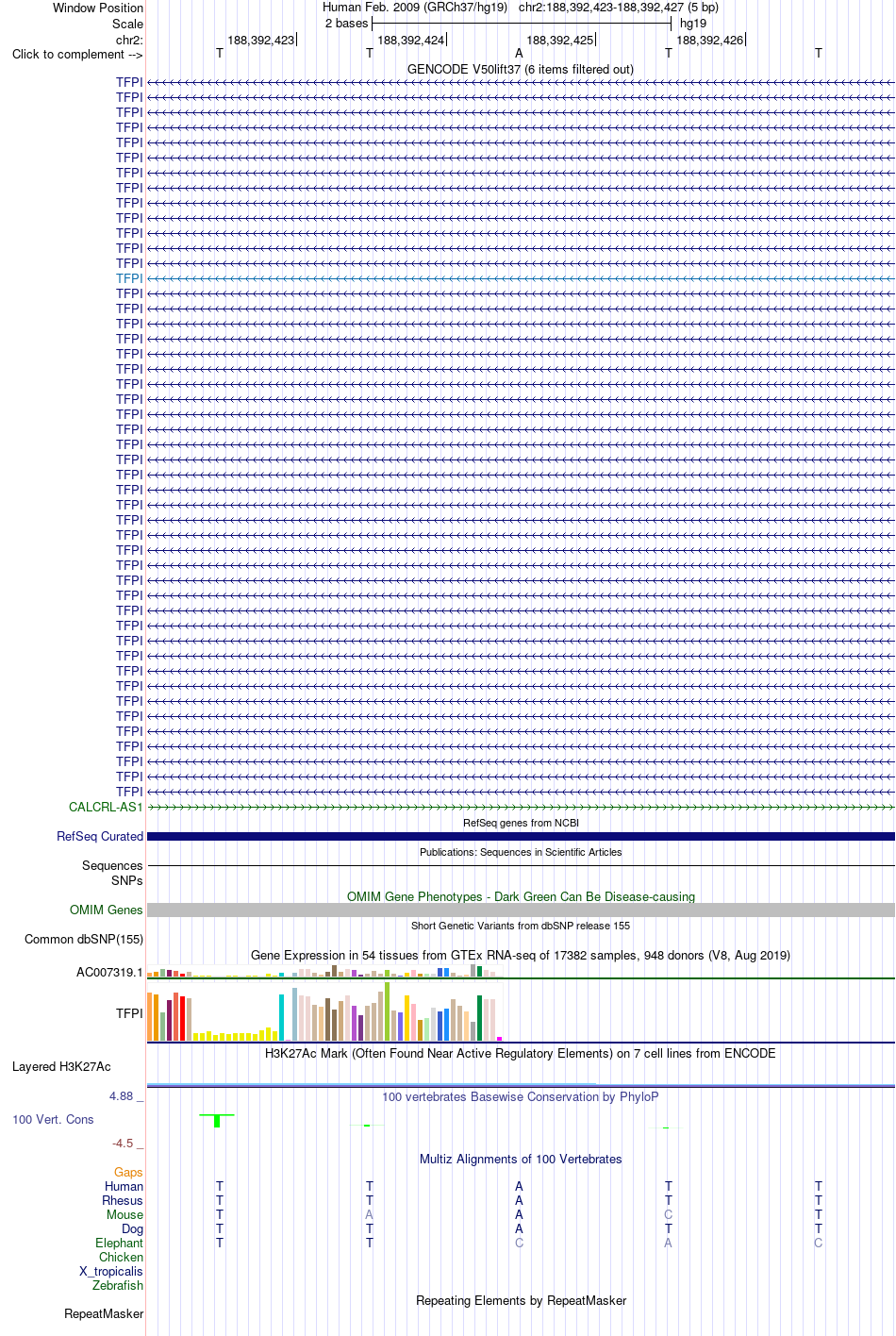Open the GTEx Gene Expression track title
This screenshot has height=1336, width=896.
tap(521, 955)
